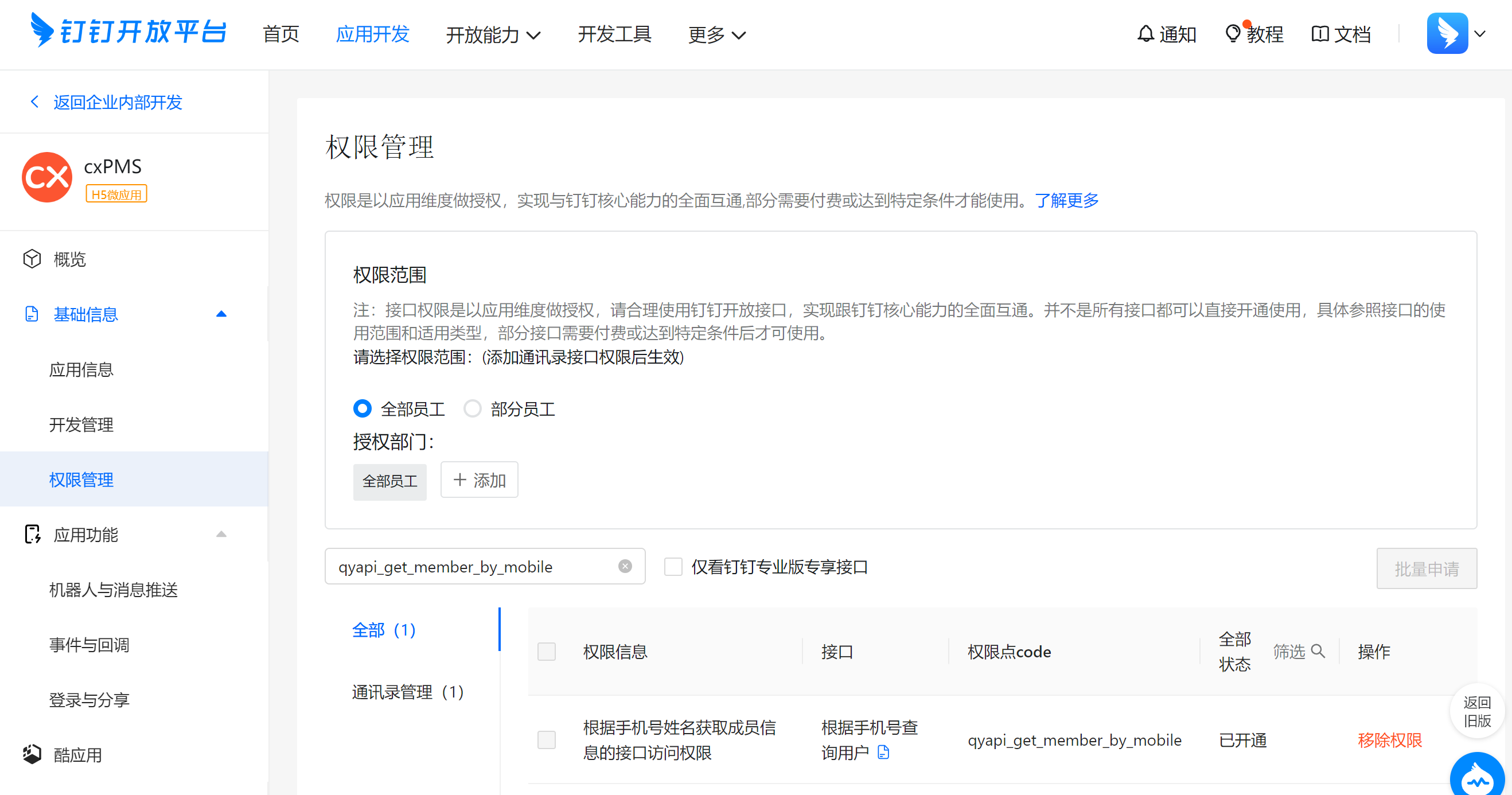The width and height of the screenshot is (1512, 795).
Task: Click the cxPMS app logo
Action: (x=47, y=177)
